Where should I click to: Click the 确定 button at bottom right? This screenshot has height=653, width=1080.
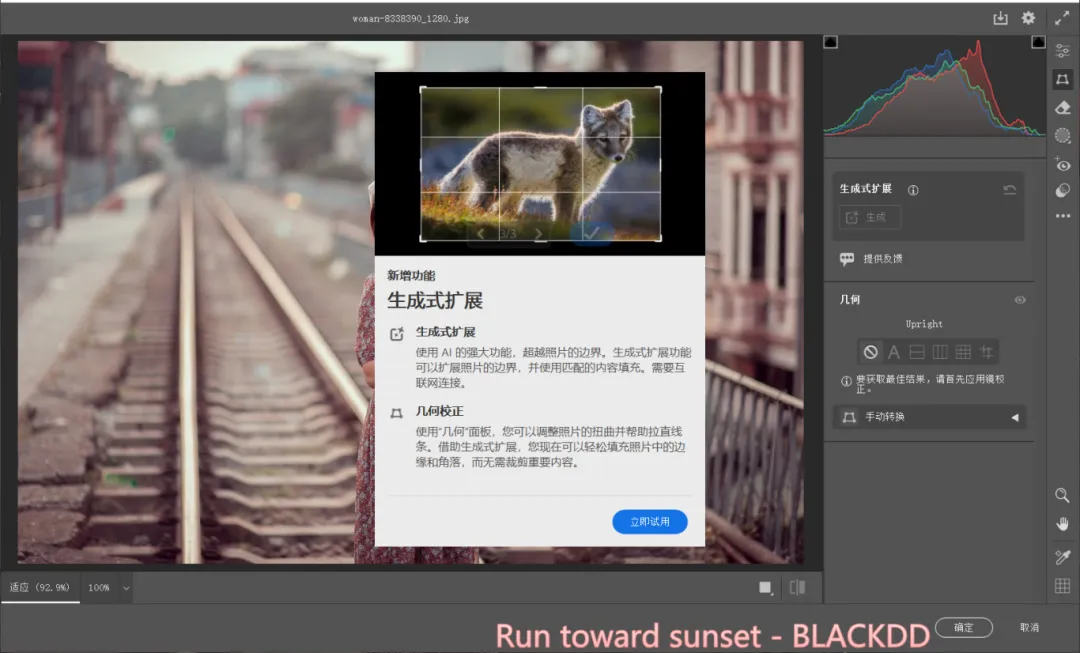[x=964, y=628]
